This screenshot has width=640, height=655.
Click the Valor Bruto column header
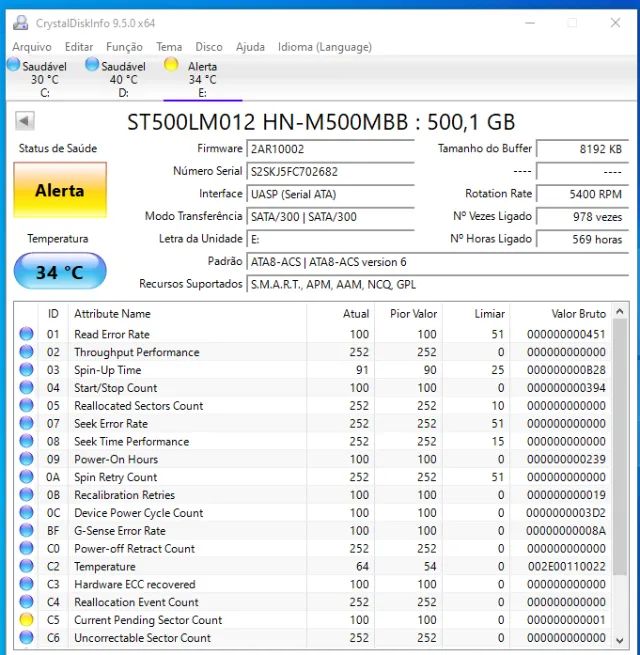pos(560,314)
